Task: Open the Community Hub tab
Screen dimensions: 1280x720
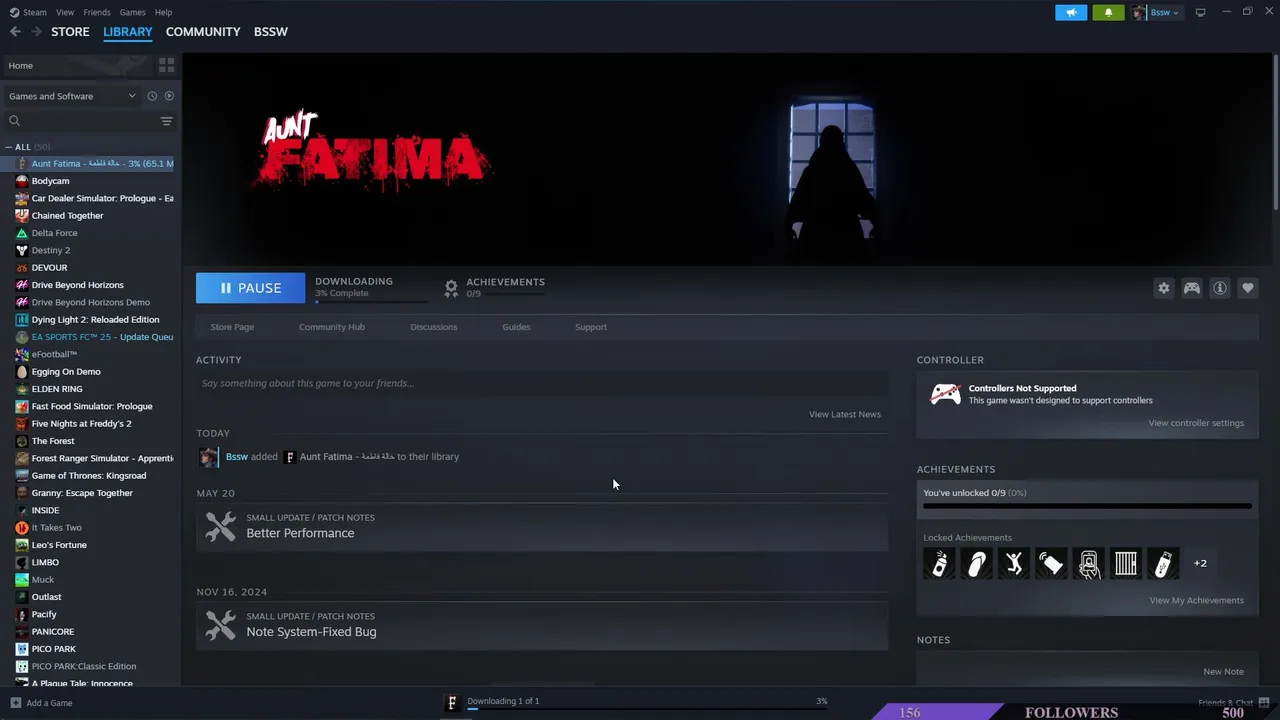Action: (332, 327)
